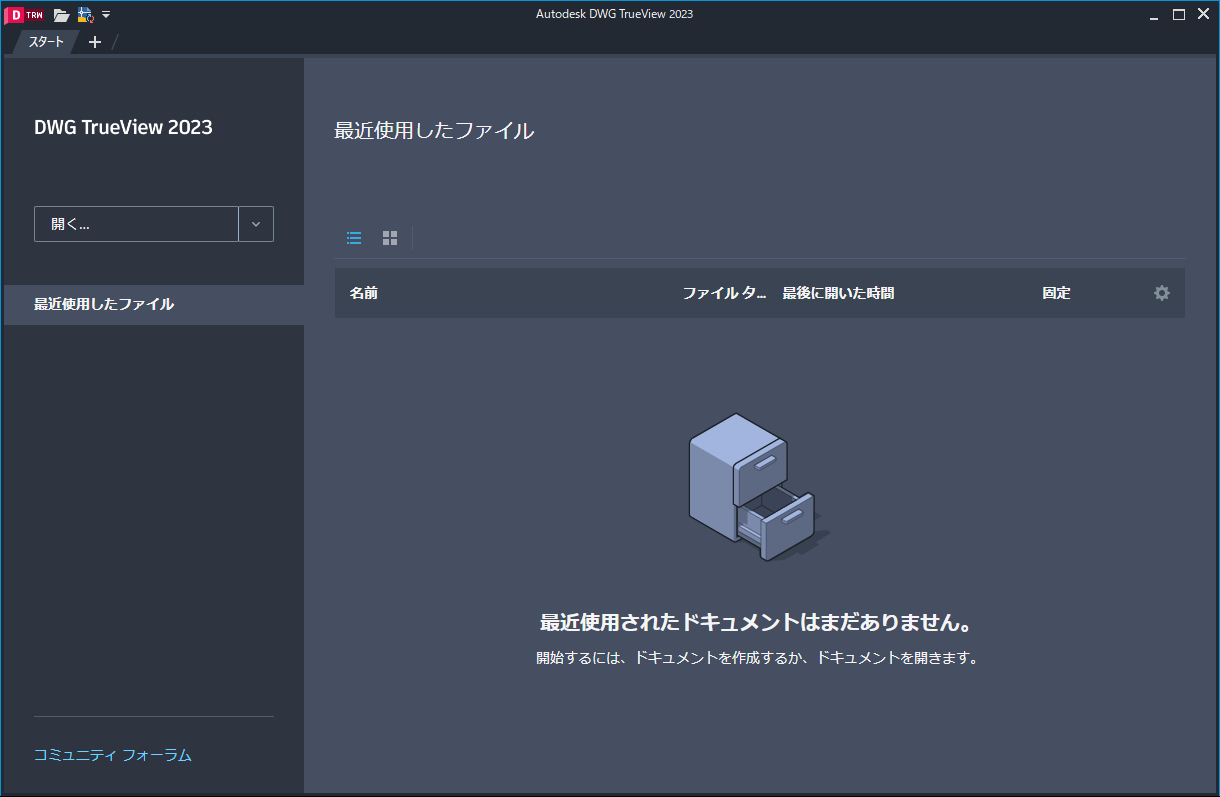
Task: Sort by the ファイル タ... column header
Action: pos(724,293)
